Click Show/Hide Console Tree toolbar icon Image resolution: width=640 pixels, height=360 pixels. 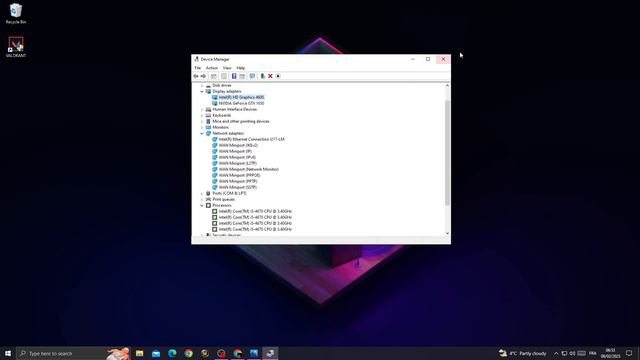tap(213, 76)
